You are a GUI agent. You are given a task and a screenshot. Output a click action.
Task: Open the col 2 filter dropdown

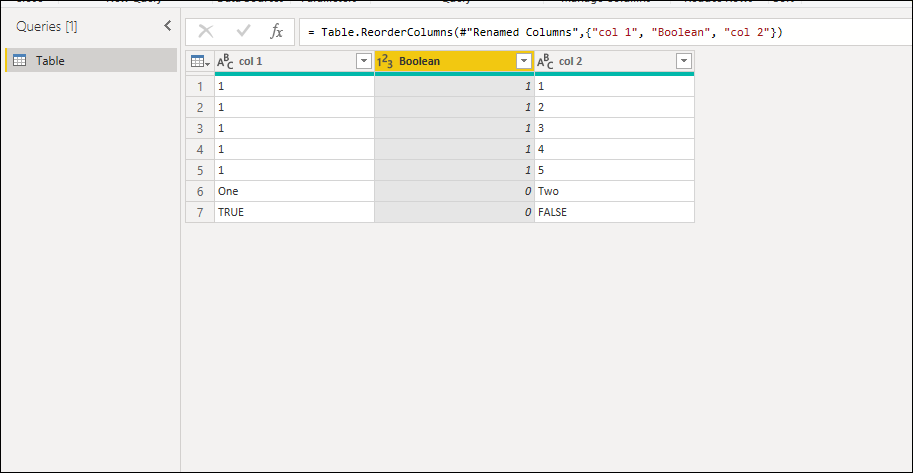pos(684,61)
